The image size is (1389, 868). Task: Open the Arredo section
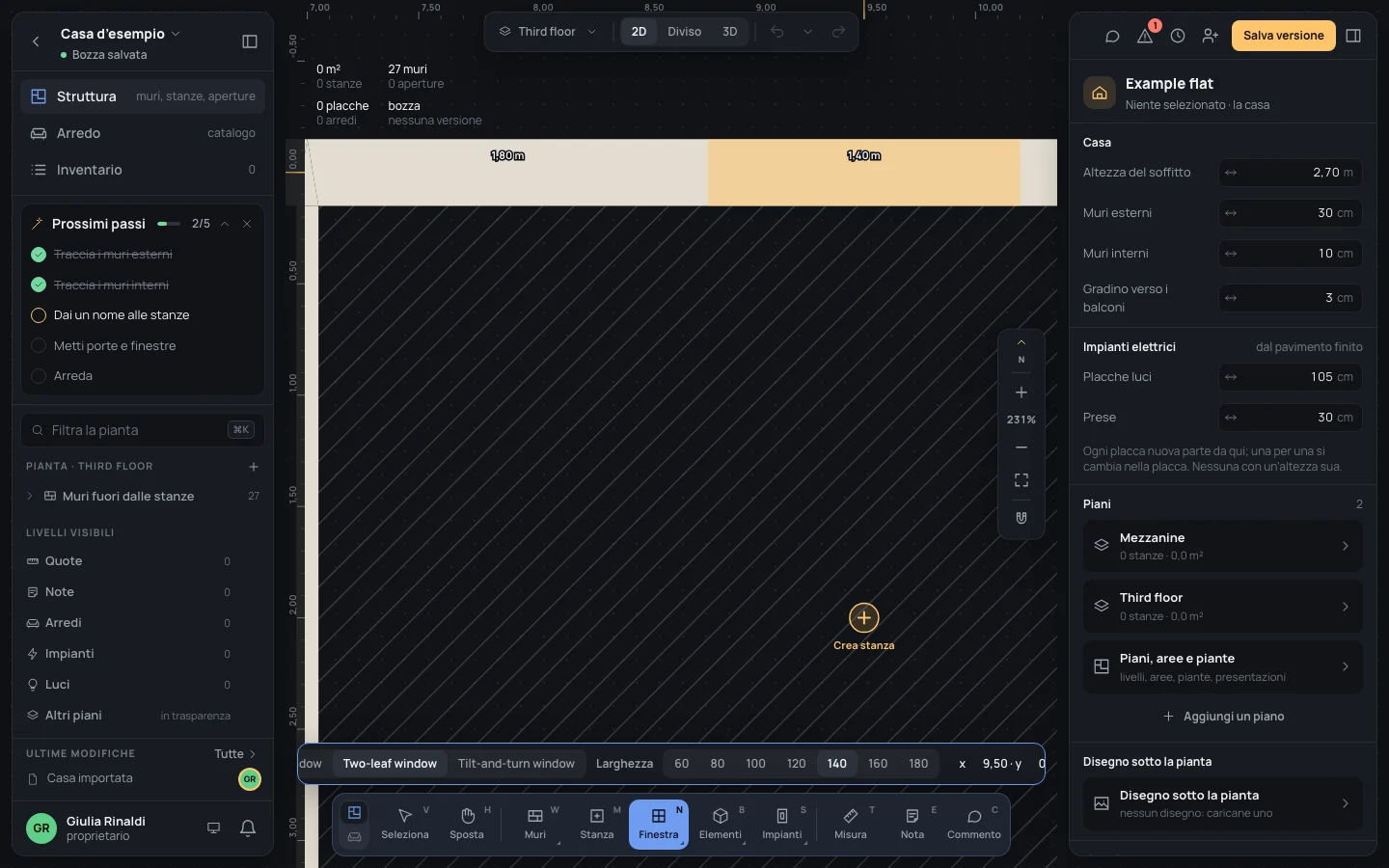click(143, 133)
